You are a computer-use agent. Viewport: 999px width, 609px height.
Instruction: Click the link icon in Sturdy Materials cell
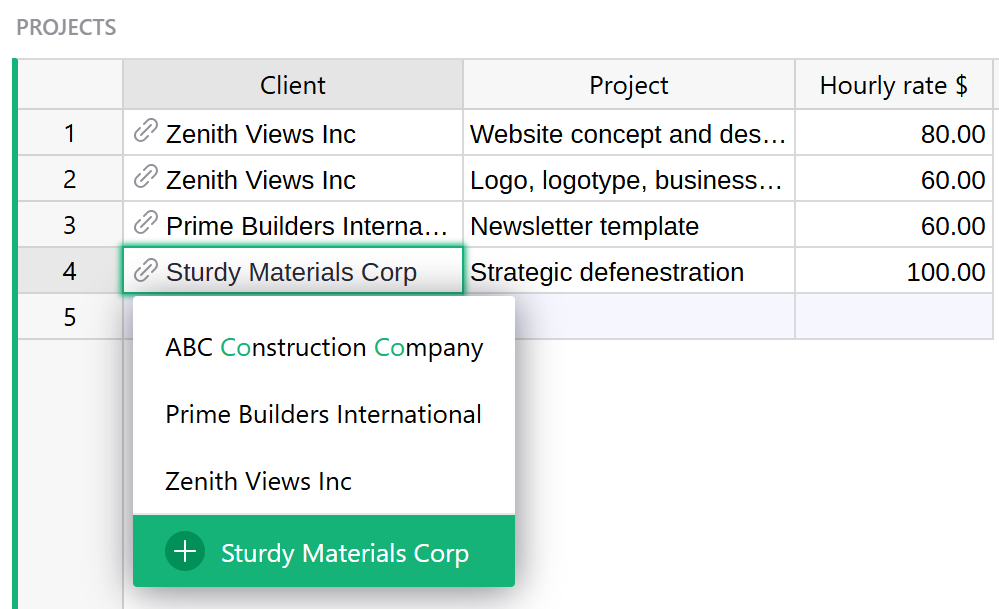click(x=146, y=270)
